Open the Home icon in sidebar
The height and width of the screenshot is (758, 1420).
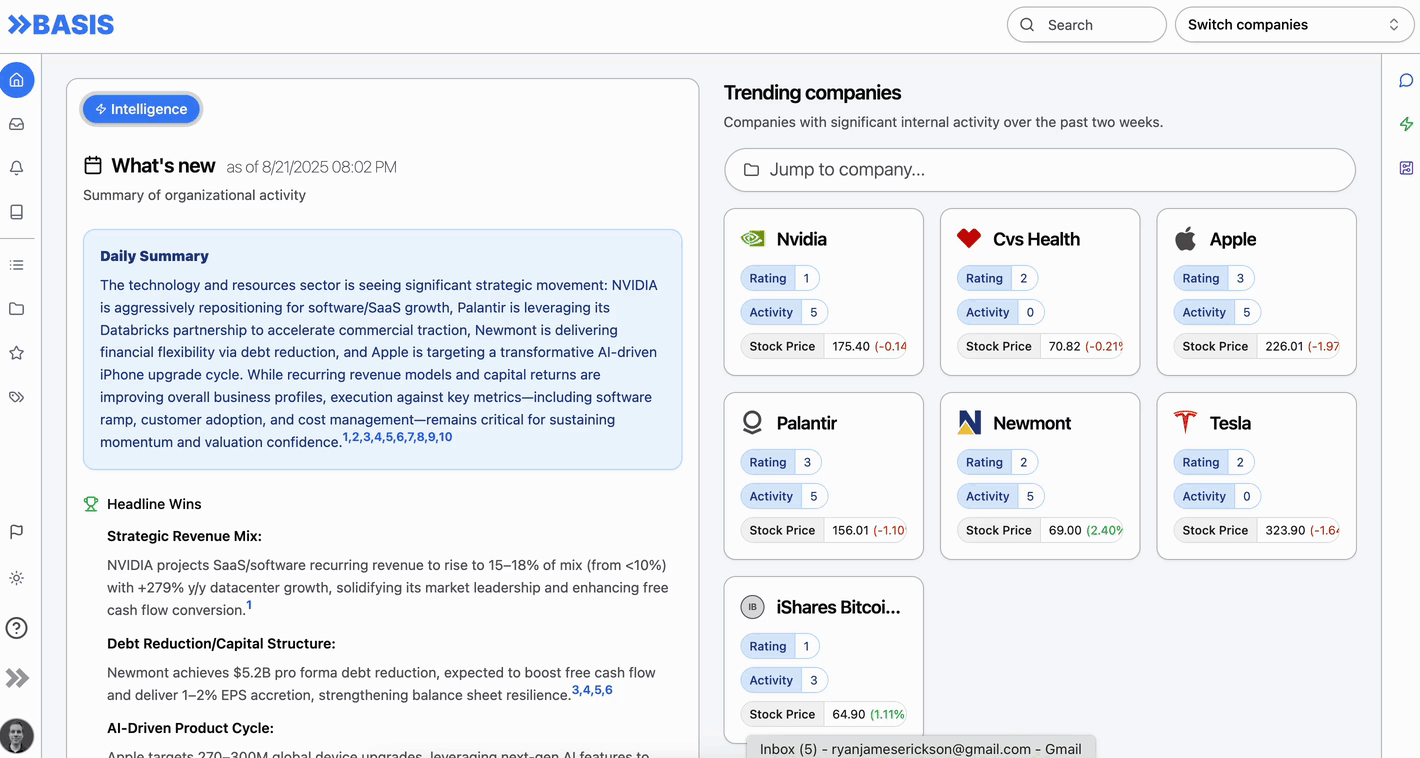tap(17, 80)
